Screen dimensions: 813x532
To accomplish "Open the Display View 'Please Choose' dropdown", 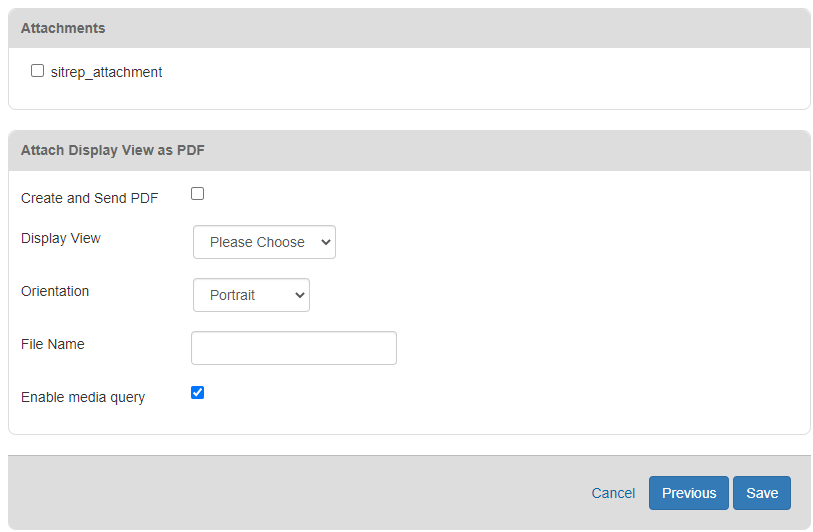I will pyautogui.click(x=263, y=242).
